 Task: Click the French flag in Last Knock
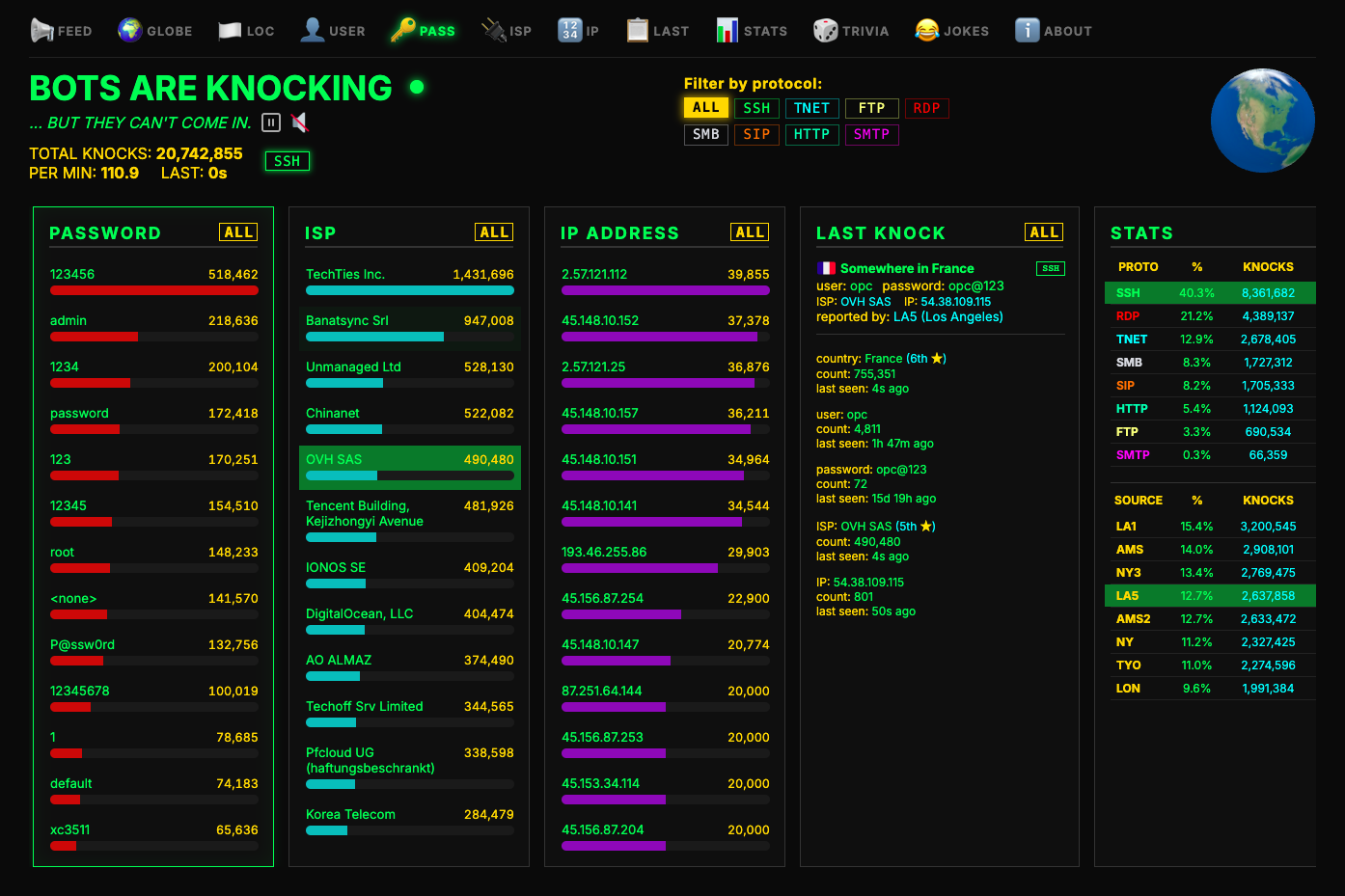[x=826, y=268]
